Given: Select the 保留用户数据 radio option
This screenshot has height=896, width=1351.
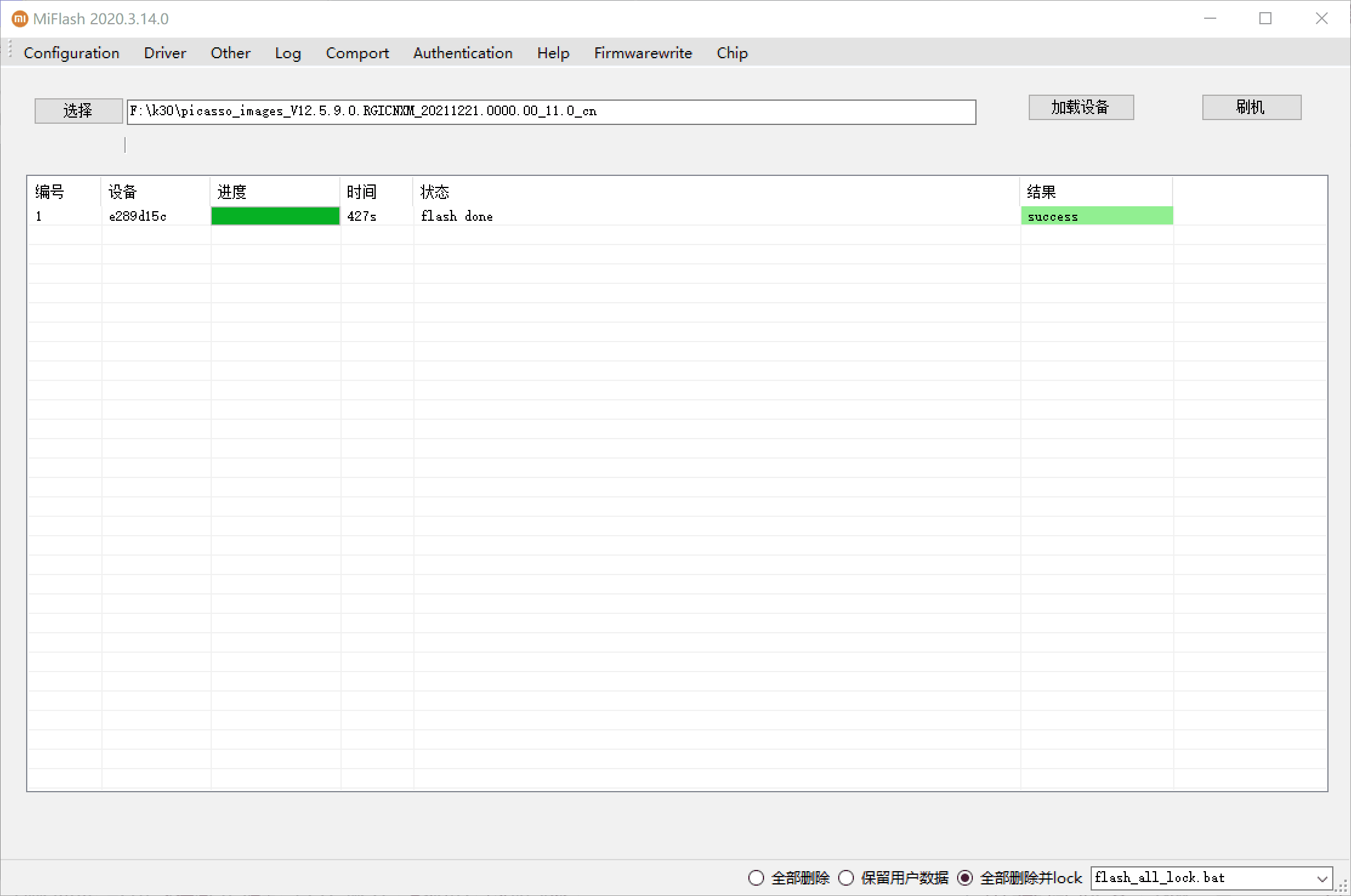Looking at the screenshot, I should point(846,878).
